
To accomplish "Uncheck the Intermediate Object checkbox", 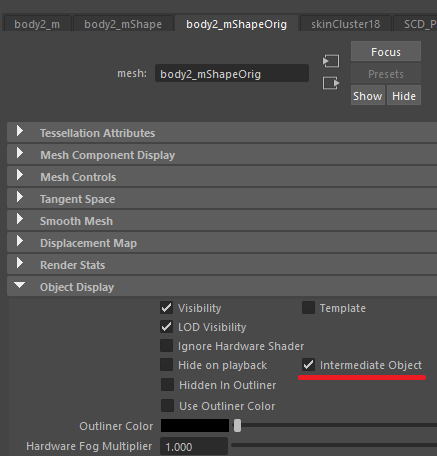I will pyautogui.click(x=308, y=365).
